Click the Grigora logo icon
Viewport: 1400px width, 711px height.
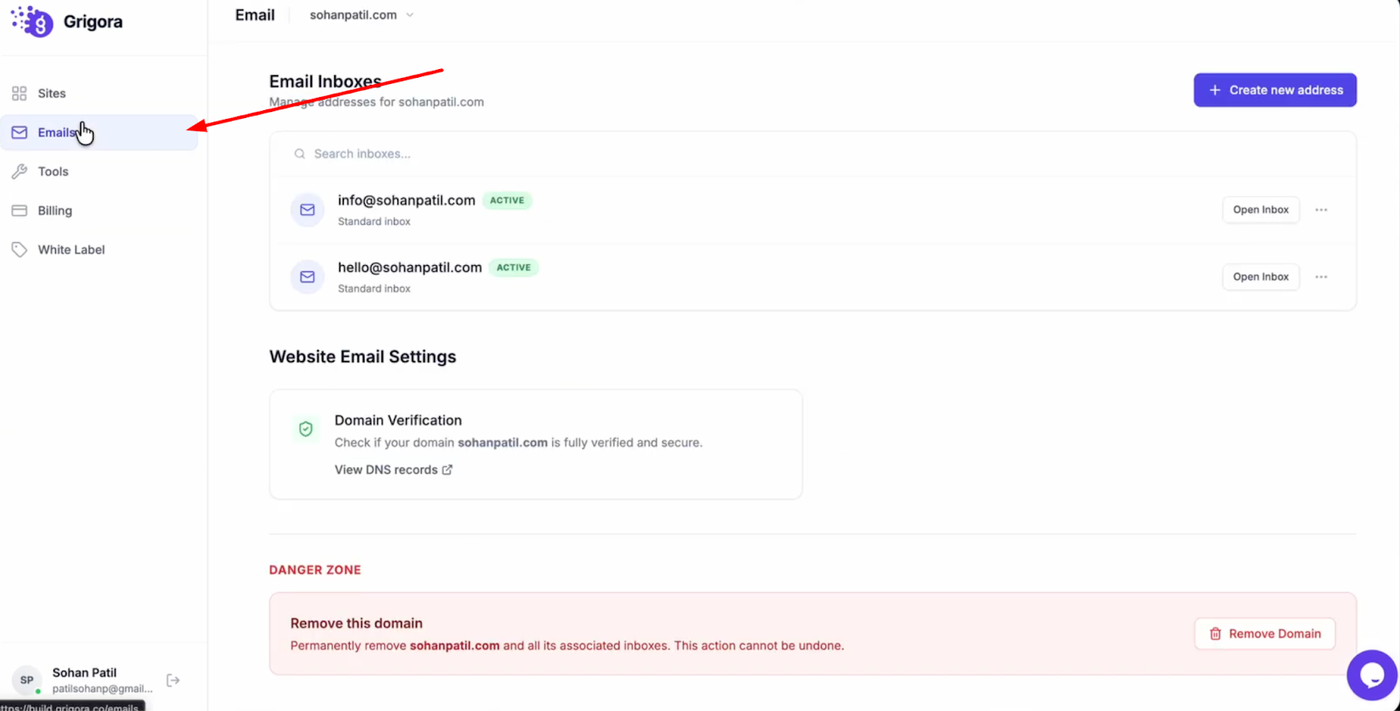point(32,21)
